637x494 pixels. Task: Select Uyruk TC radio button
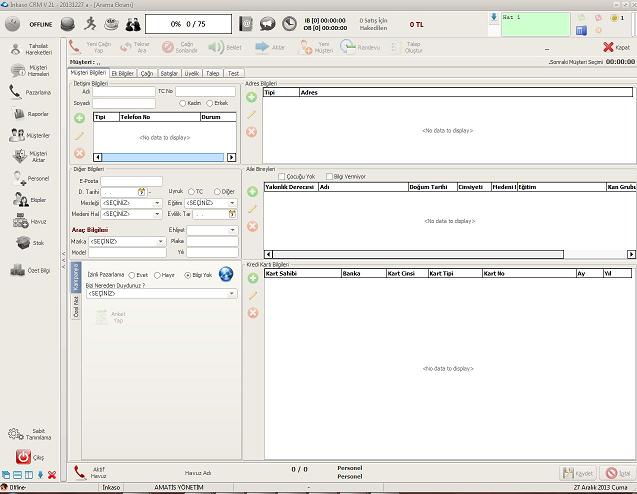pyautogui.click(x=191, y=191)
